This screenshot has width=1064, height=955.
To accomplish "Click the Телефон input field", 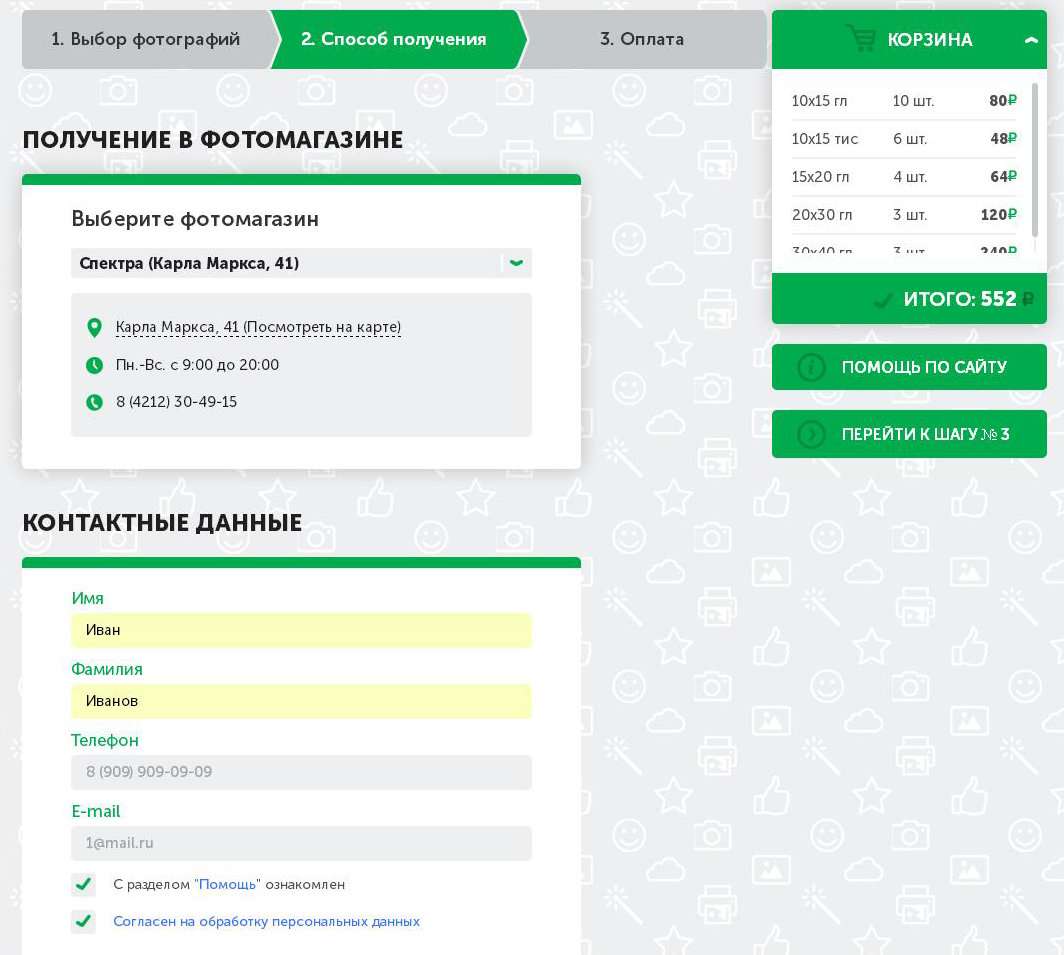I will point(301,772).
